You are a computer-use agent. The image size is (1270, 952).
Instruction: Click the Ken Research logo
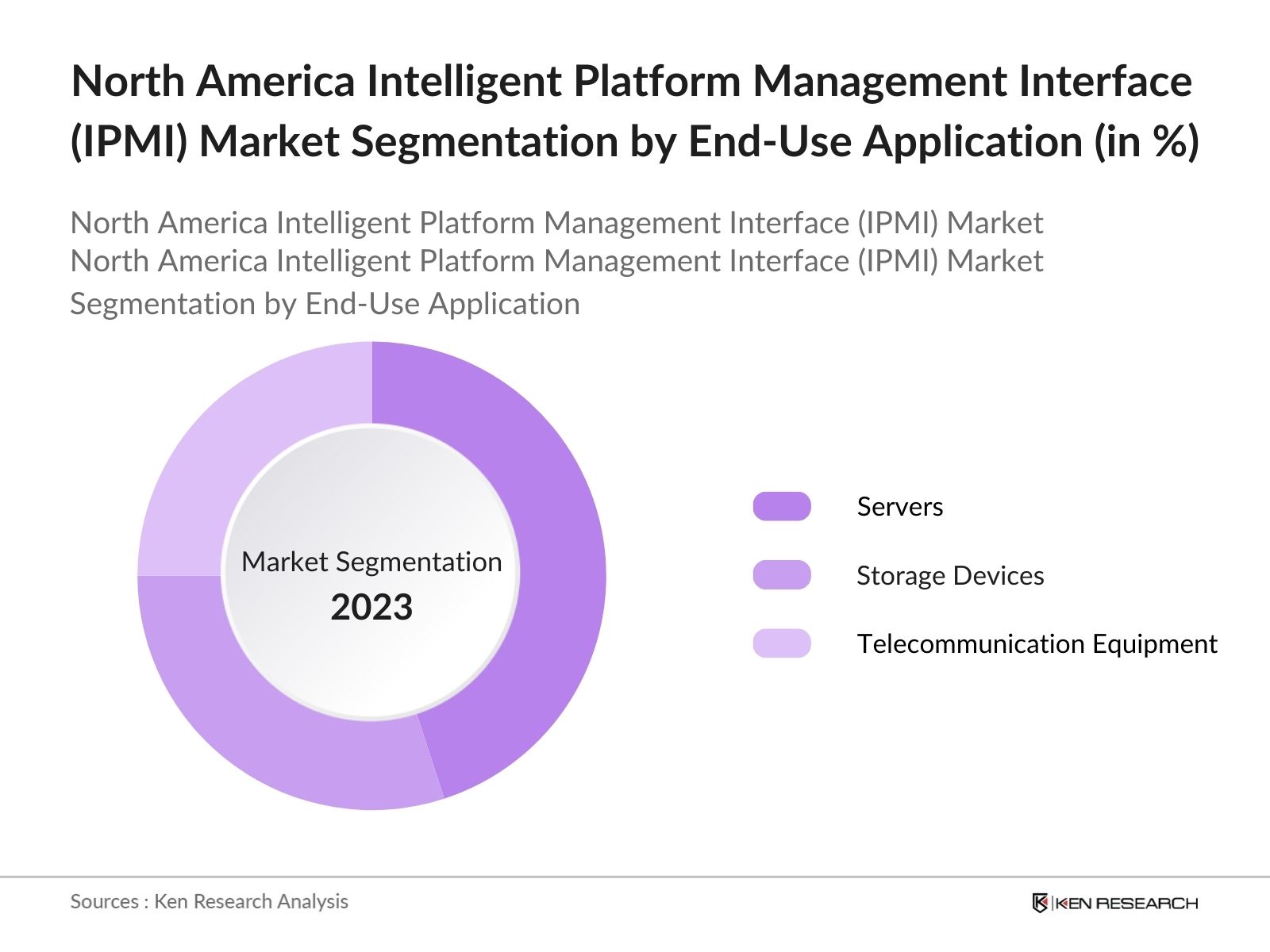coord(1114,903)
